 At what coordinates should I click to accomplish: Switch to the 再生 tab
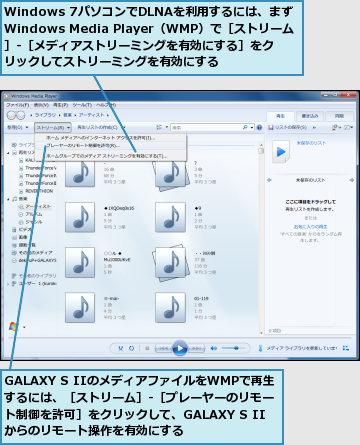click(x=280, y=116)
